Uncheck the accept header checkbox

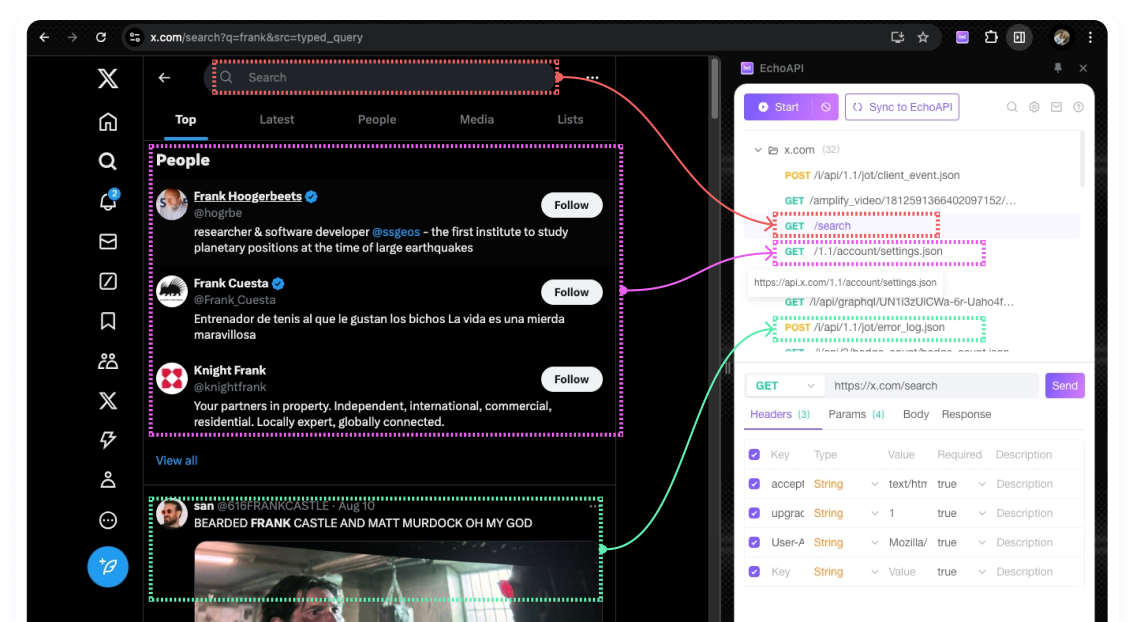(x=754, y=484)
